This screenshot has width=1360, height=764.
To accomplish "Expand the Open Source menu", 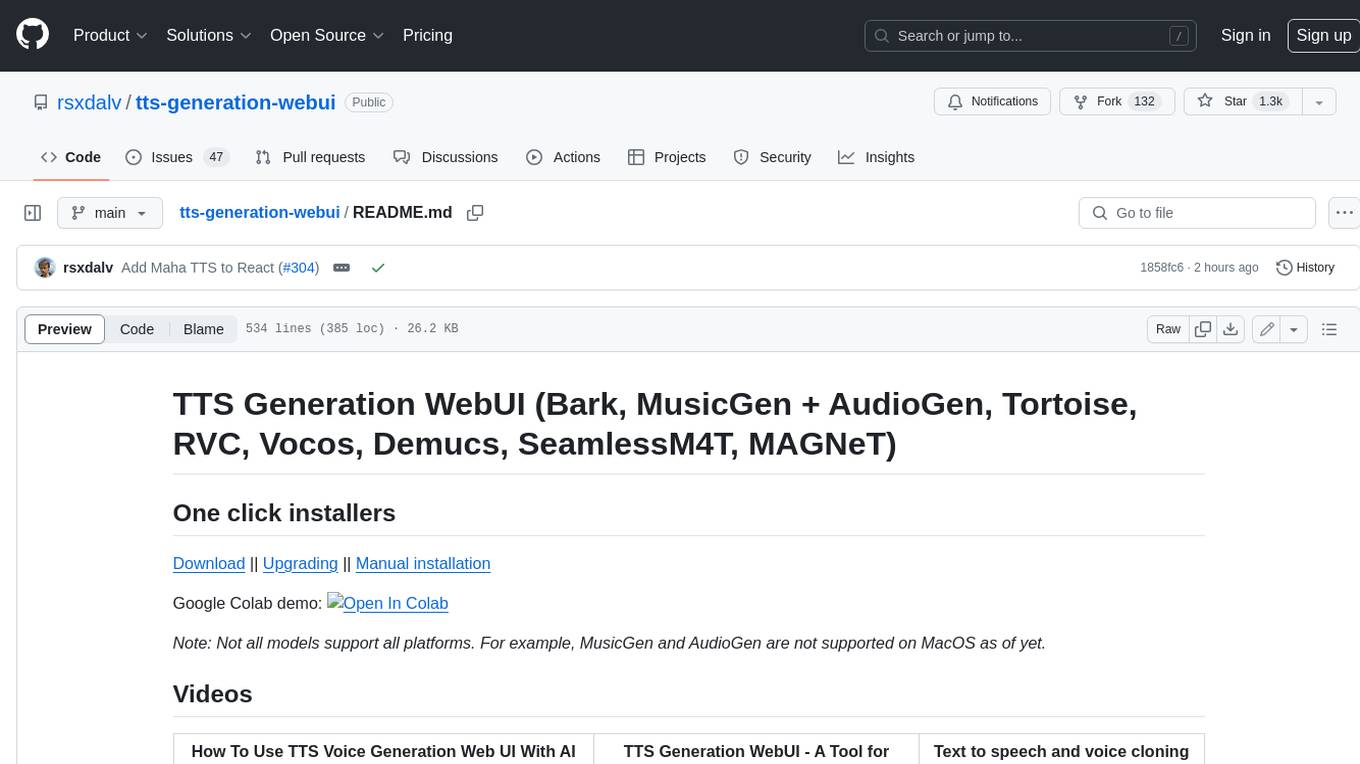I will (327, 35).
